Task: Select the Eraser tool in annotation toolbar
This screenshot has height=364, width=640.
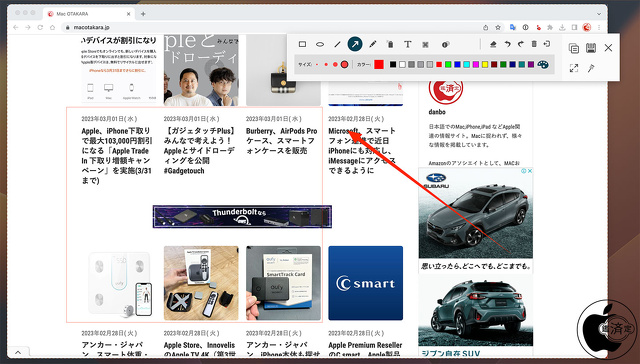Action: tap(493, 44)
